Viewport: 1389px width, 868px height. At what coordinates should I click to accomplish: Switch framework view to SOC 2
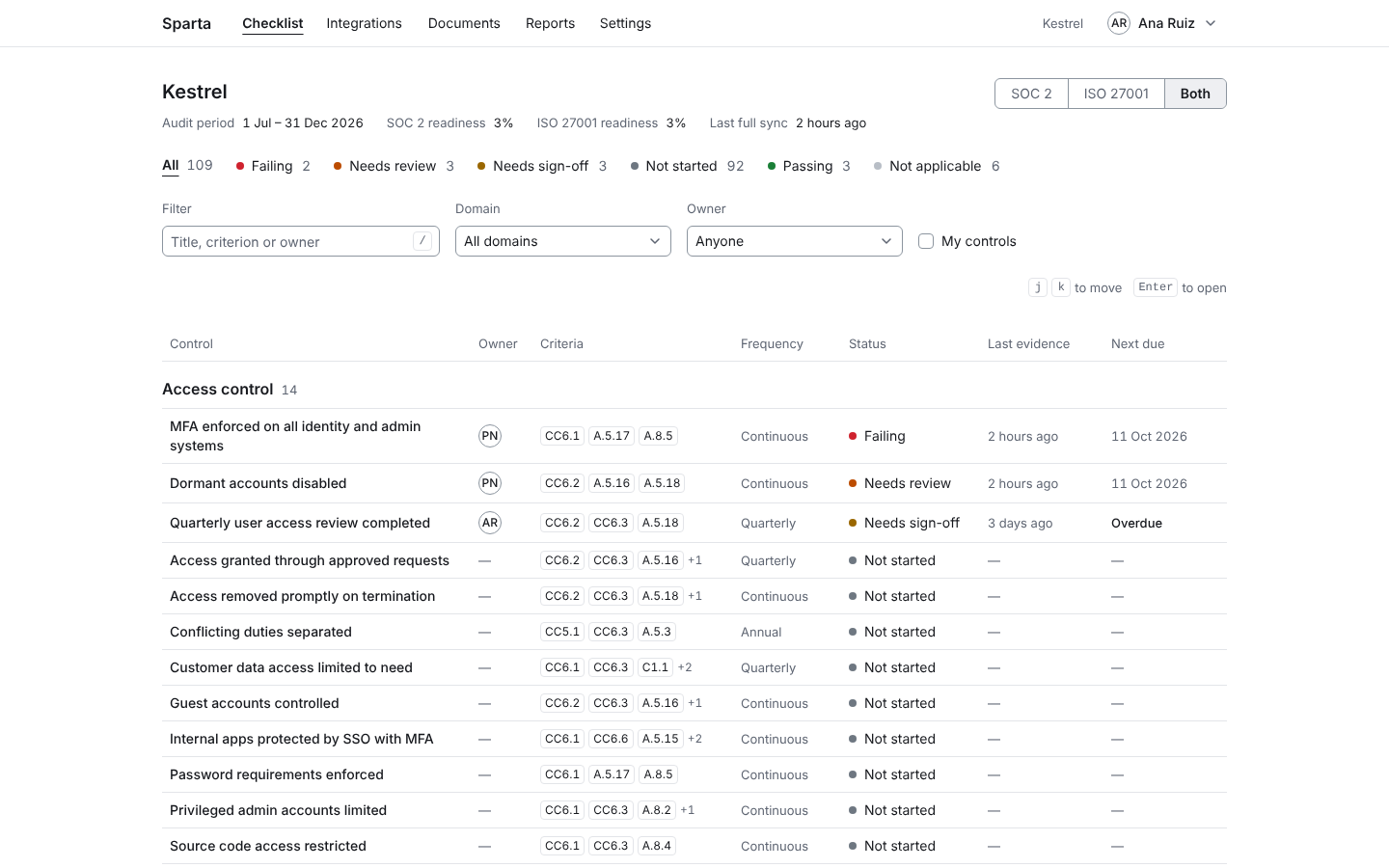click(x=1031, y=94)
